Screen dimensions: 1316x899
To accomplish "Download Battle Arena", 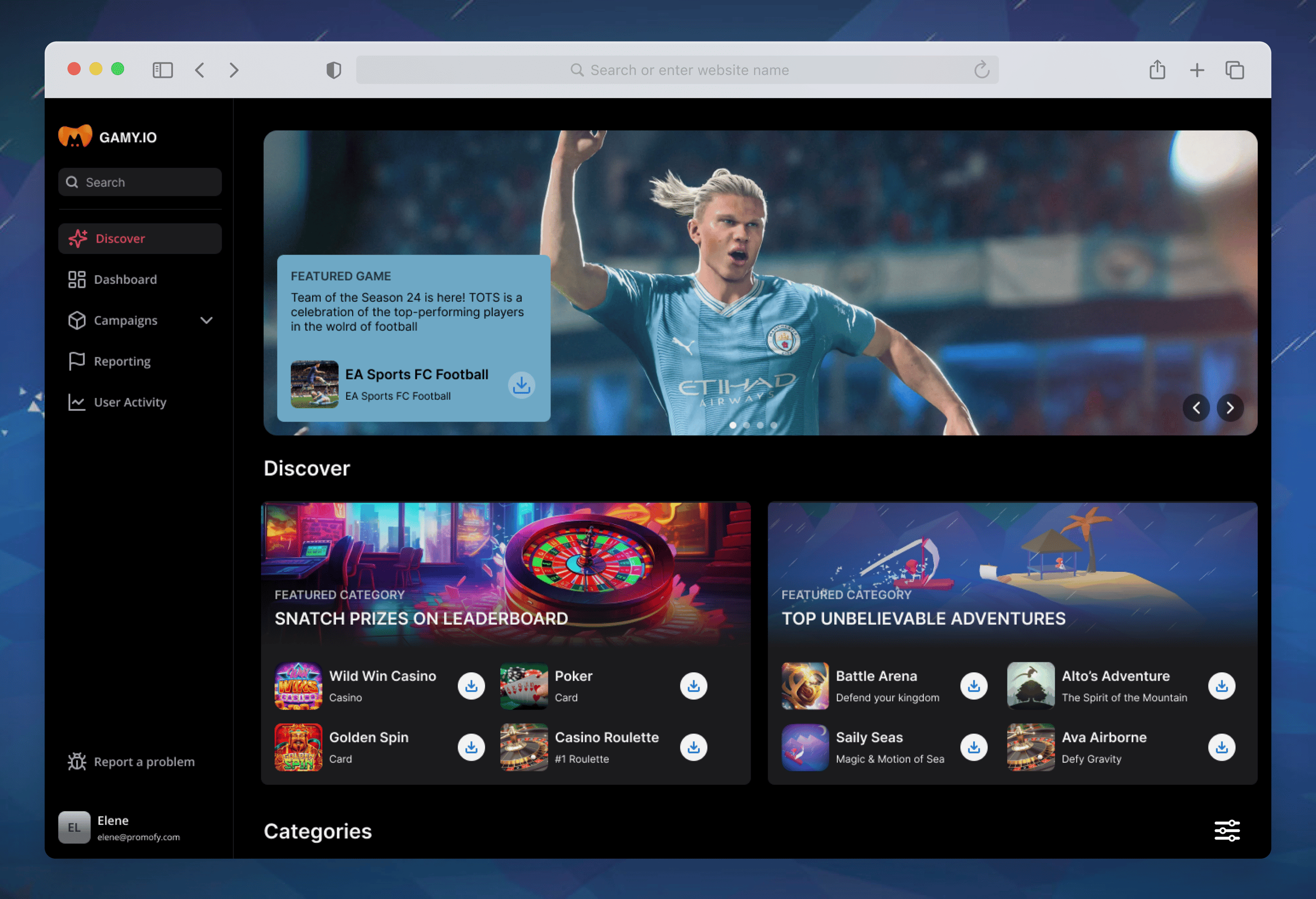I will pos(974,686).
